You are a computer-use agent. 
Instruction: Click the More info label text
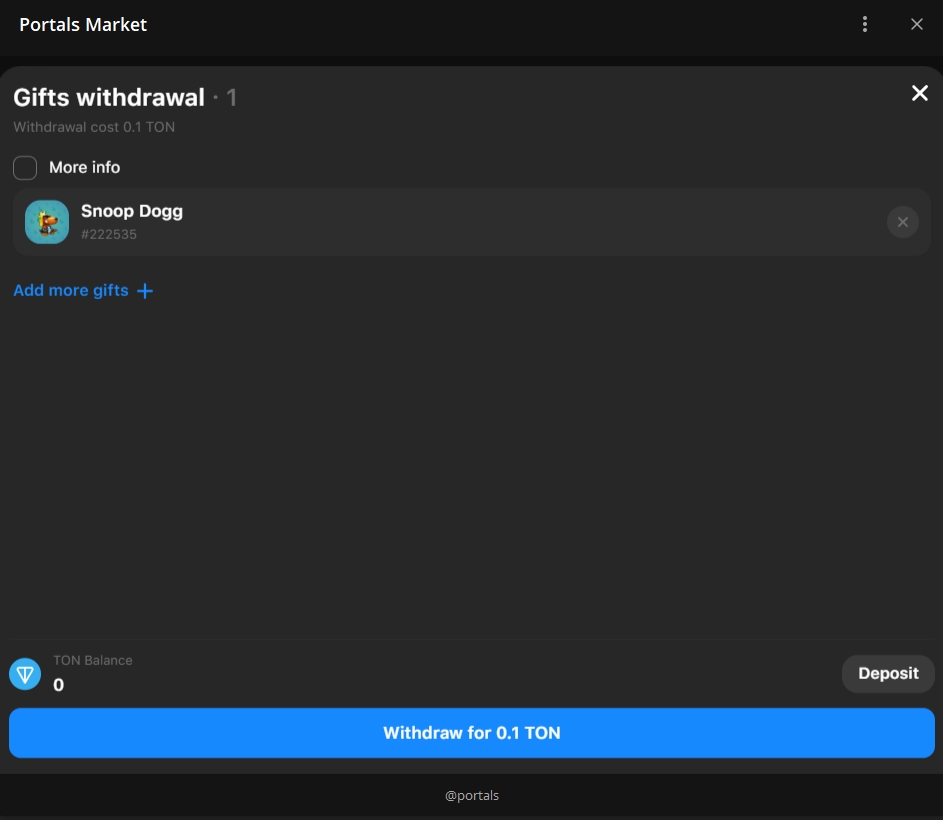(84, 167)
